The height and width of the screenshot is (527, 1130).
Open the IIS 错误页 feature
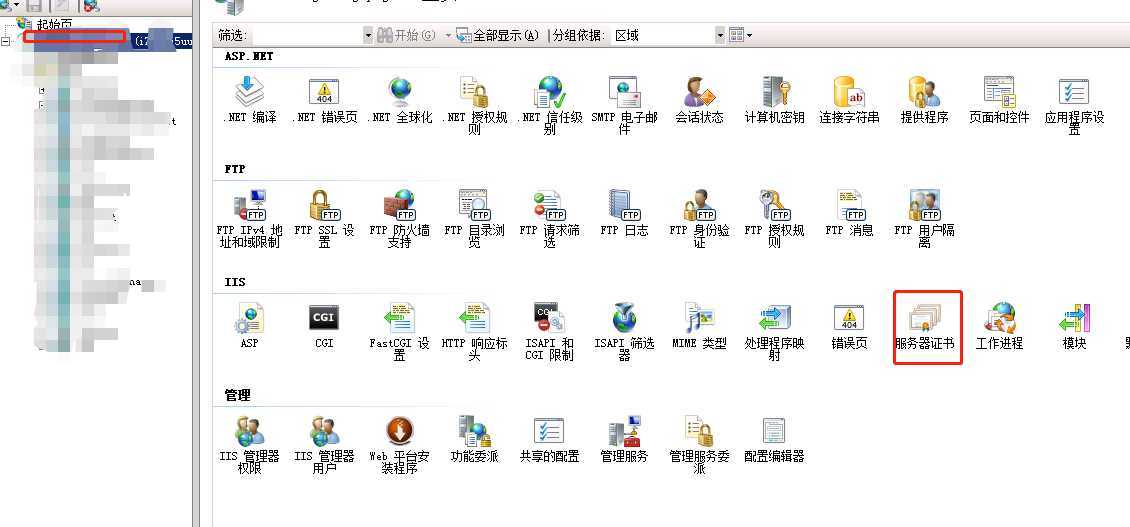[x=849, y=327]
